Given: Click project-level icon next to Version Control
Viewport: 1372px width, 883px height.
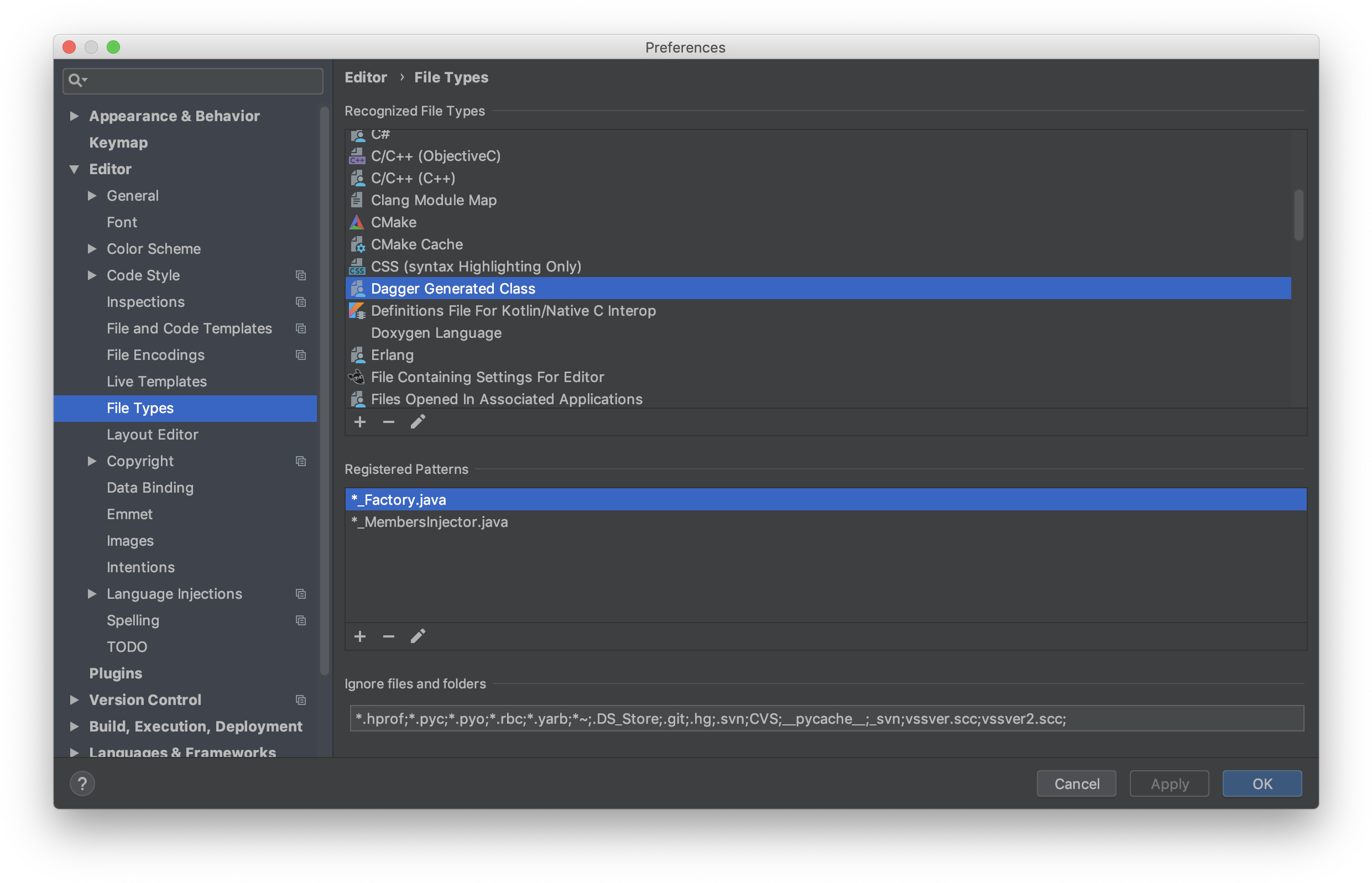Looking at the screenshot, I should tap(300, 700).
